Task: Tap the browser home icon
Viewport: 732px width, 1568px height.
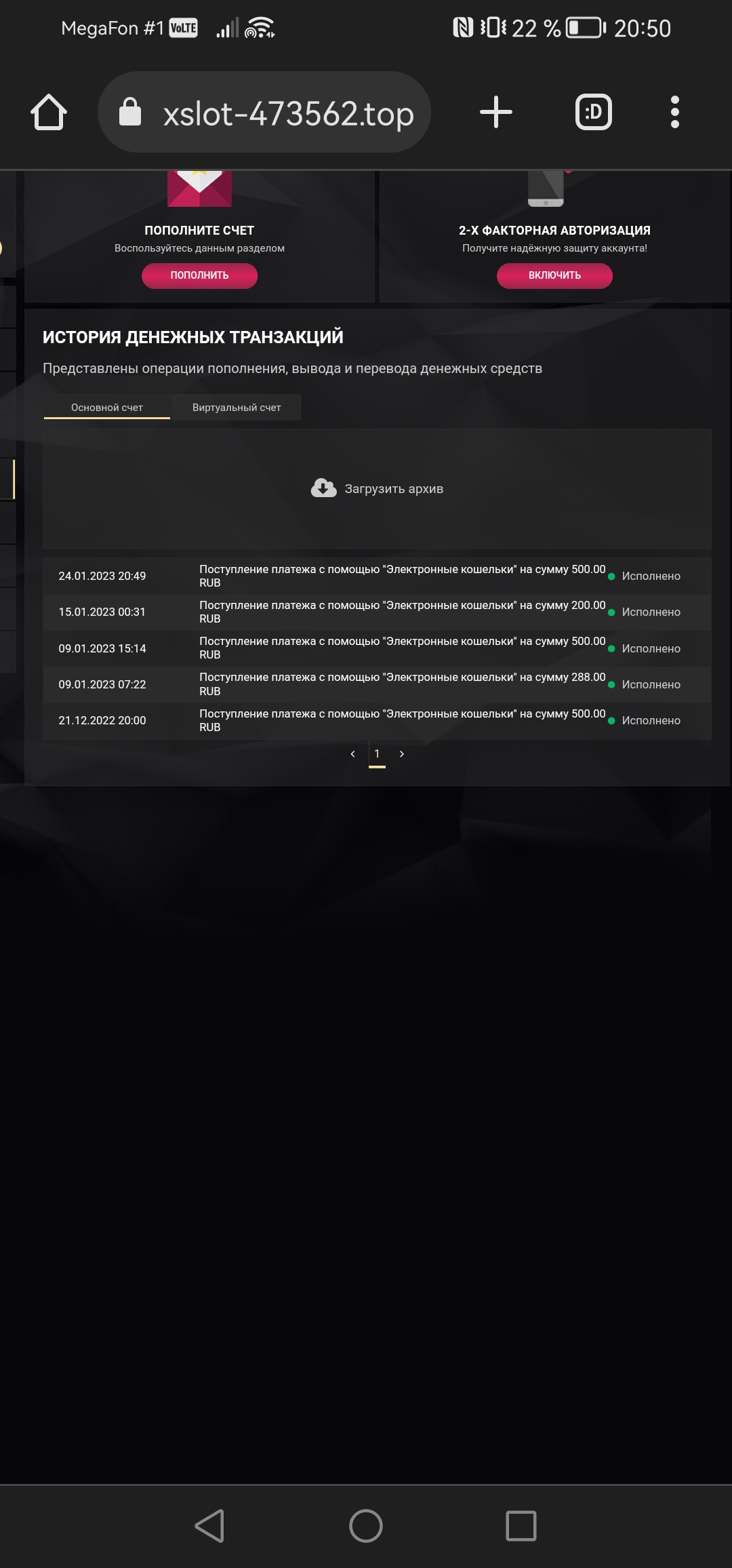Action: point(49,112)
